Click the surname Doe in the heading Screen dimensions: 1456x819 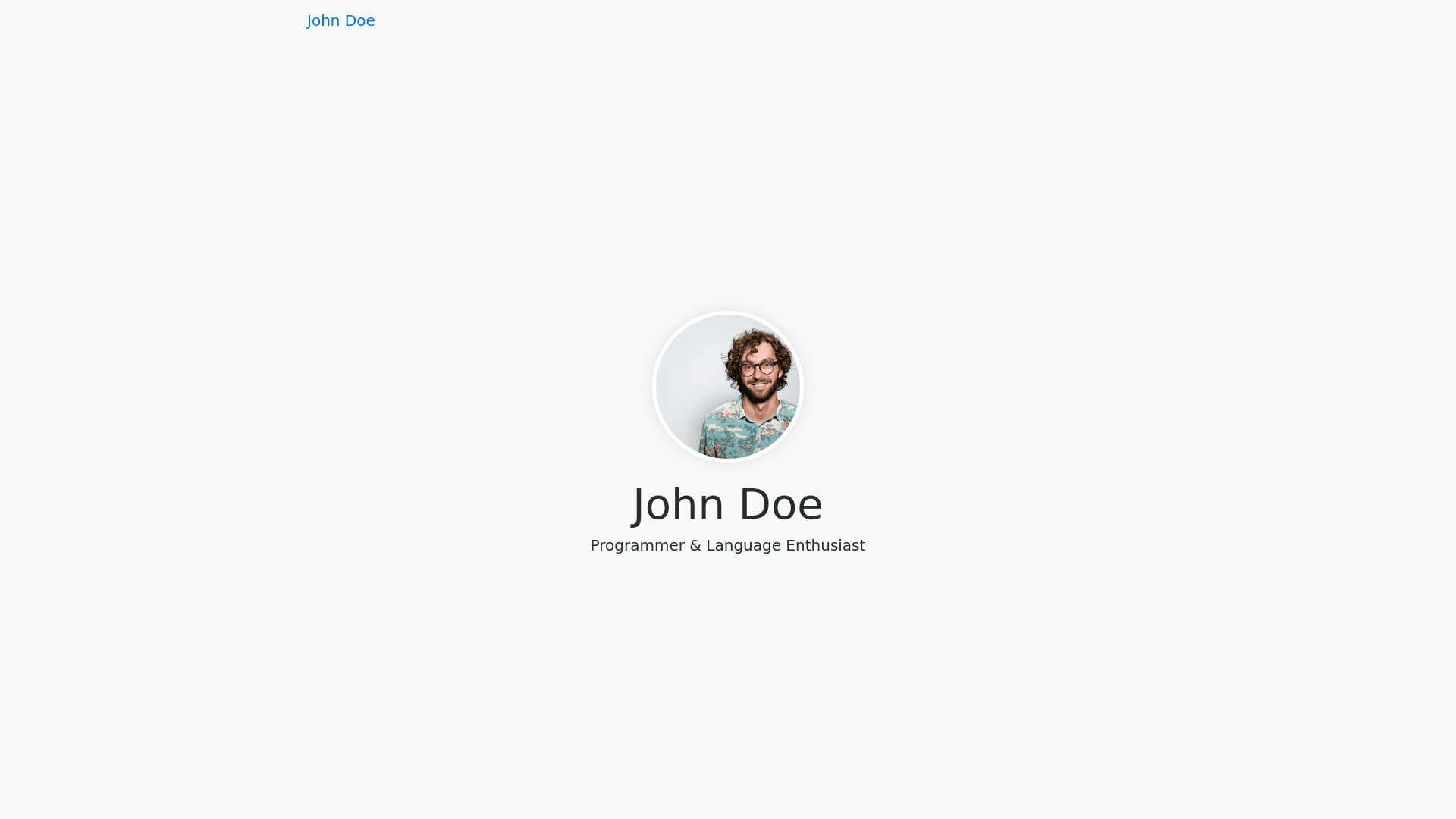click(x=781, y=505)
